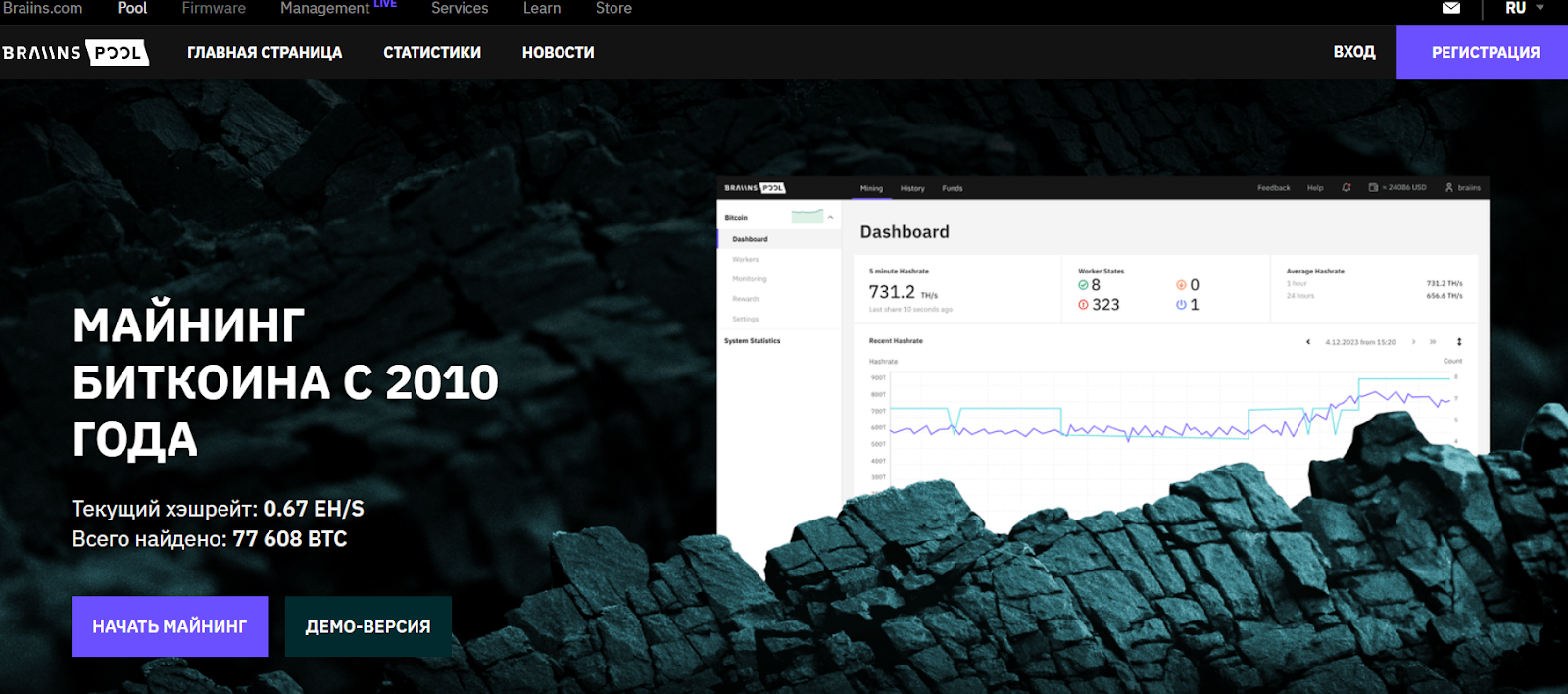Click the Начать майнинг button
The height and width of the screenshot is (694, 1568).
click(x=170, y=626)
